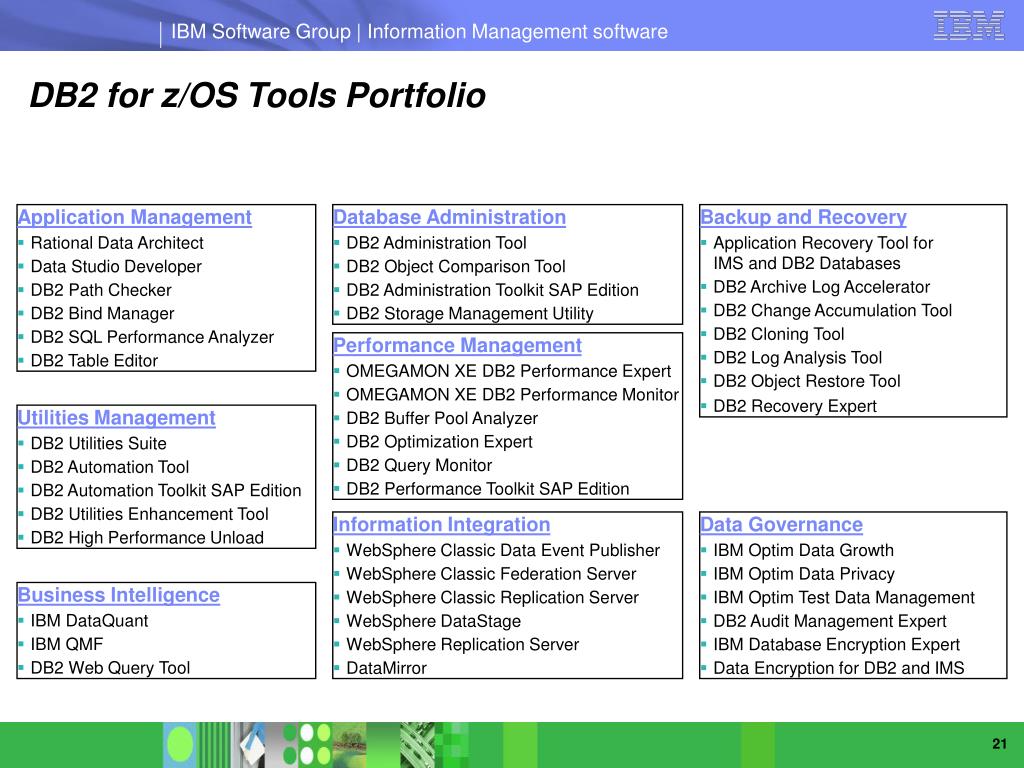Select the "DB2 Log Analysis Tool" item
The height and width of the screenshot is (768, 1024).
[x=797, y=357]
